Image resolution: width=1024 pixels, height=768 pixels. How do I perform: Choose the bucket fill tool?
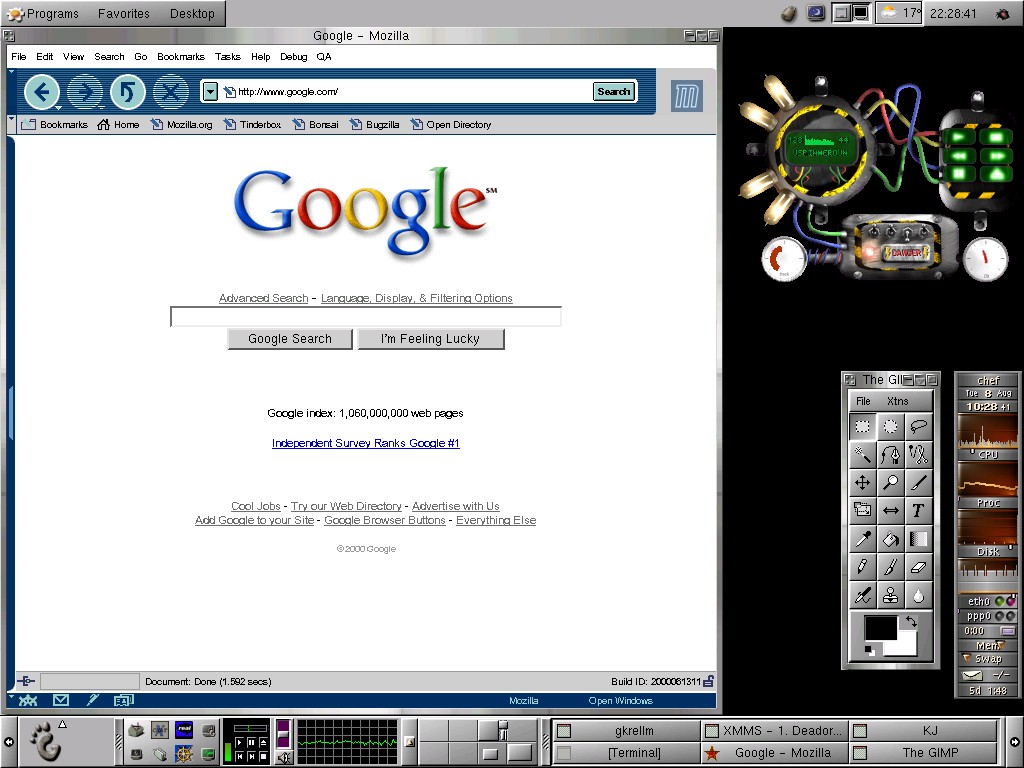tap(891, 539)
